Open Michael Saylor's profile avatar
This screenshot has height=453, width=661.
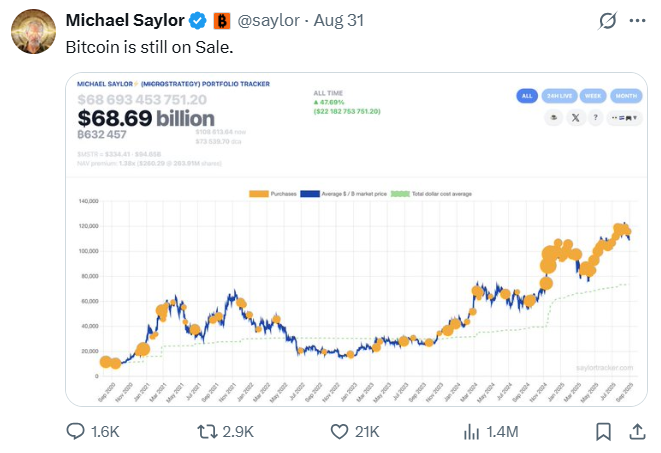tap(32, 32)
